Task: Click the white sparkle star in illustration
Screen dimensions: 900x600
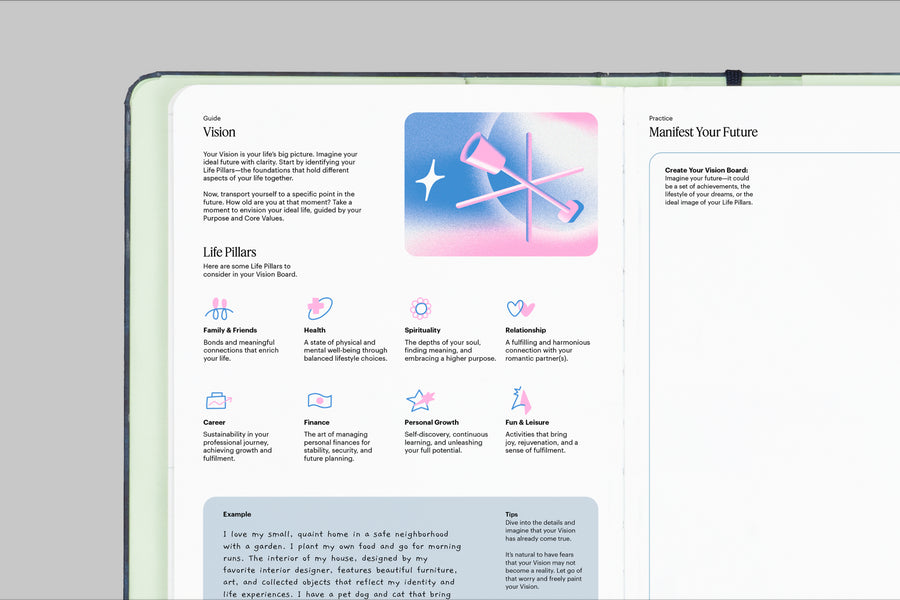Action: click(430, 180)
